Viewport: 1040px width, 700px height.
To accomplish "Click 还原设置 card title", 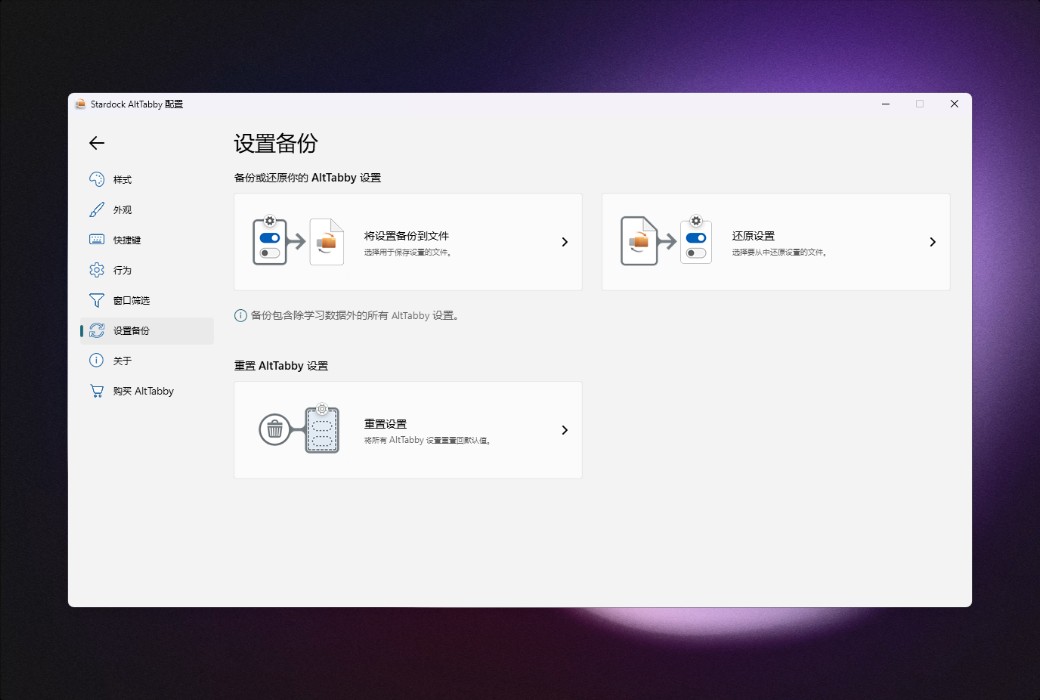I will tap(753, 236).
